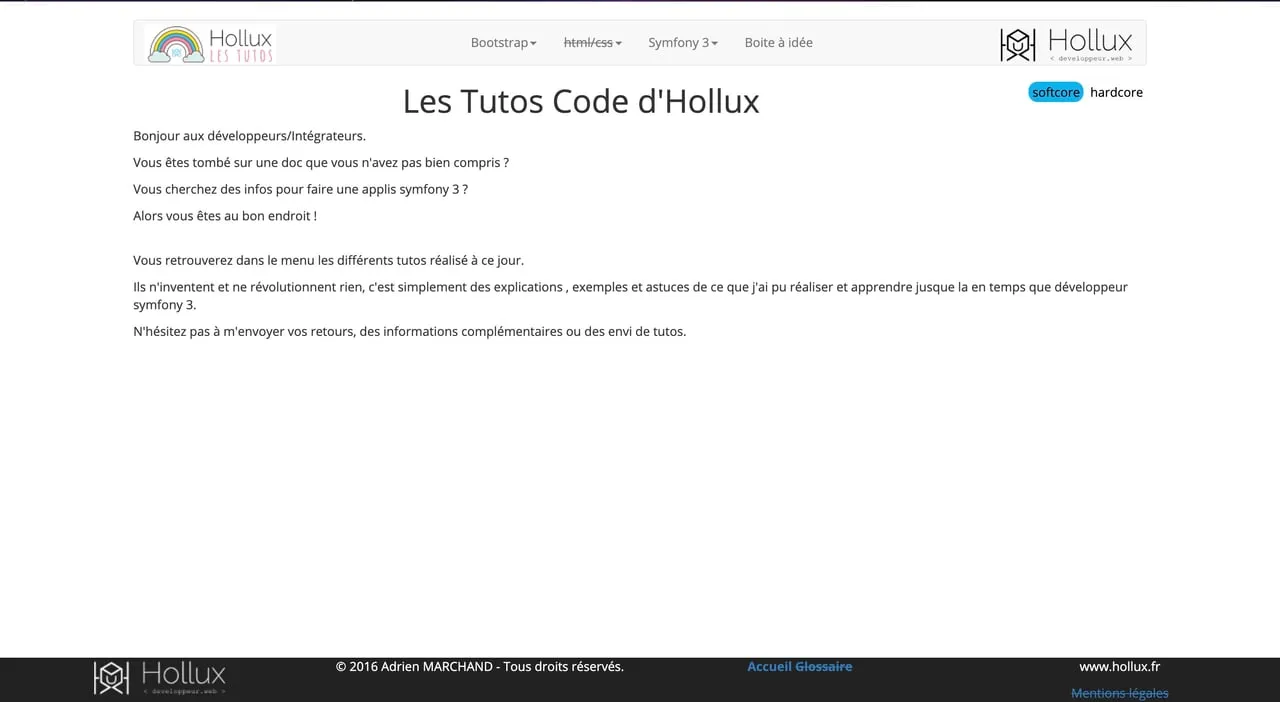1280x702 pixels.
Task: Switch to hardcore mode
Action: click(1116, 92)
